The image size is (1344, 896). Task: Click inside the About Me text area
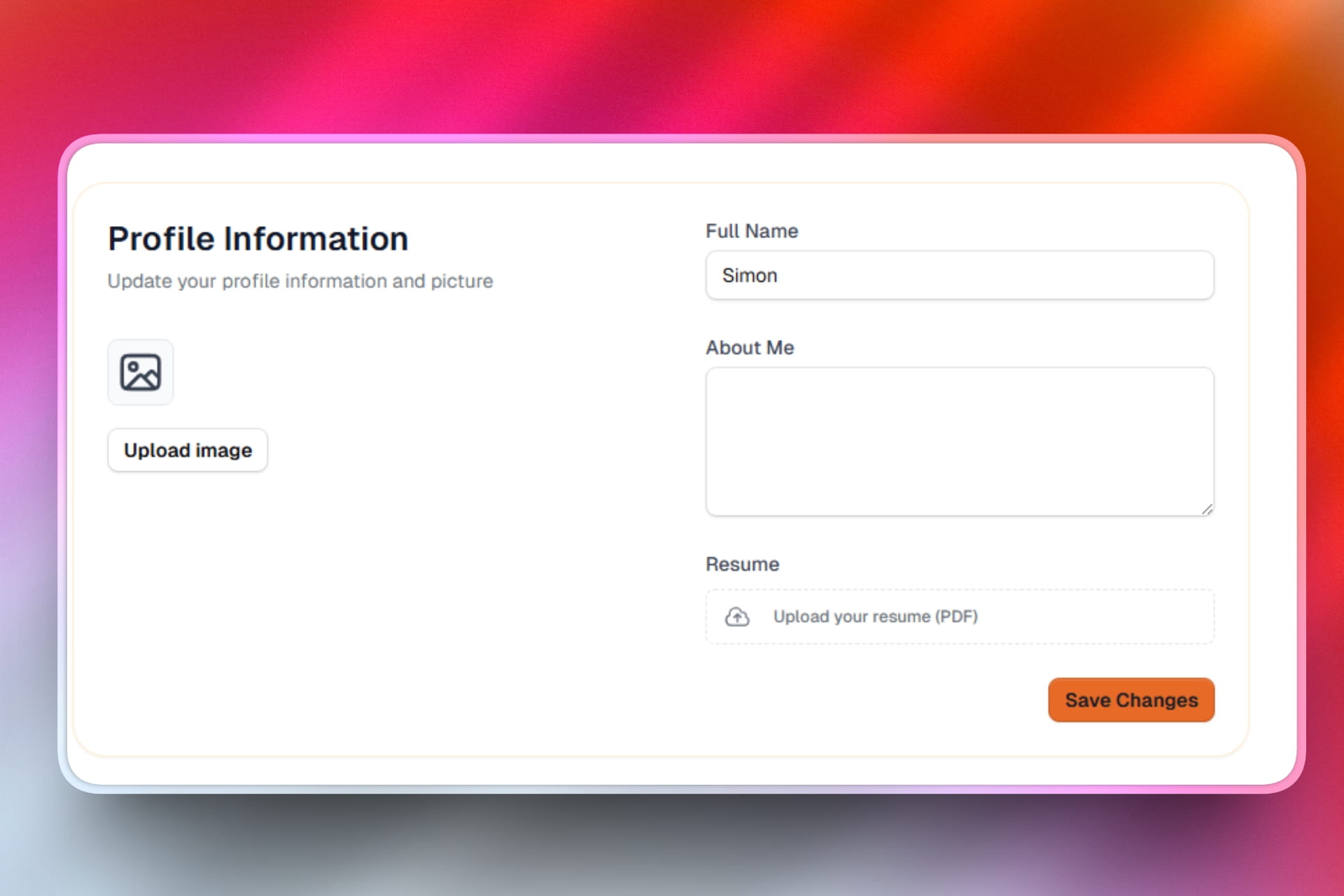tap(959, 441)
